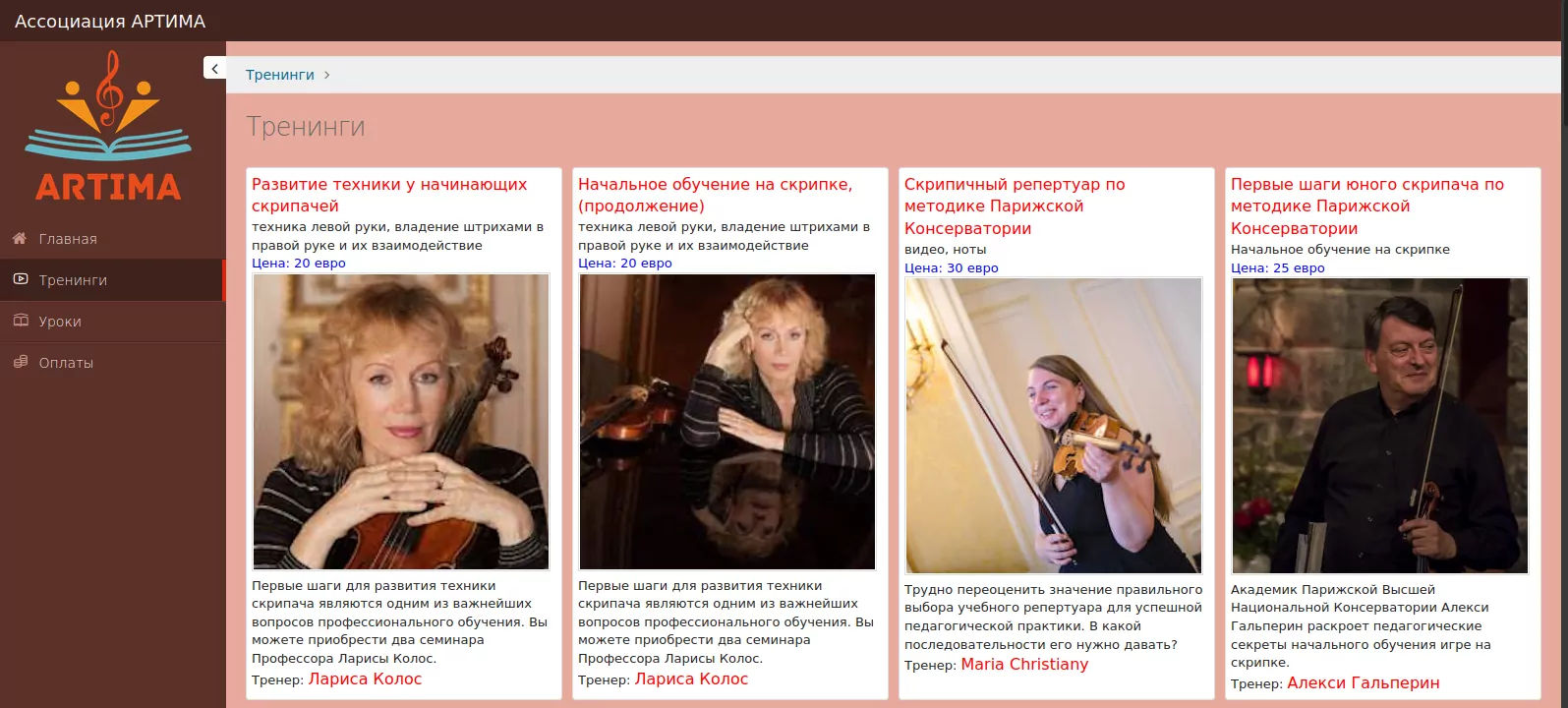Click photo of man in black holding bow
Image resolution: width=1568 pixels, height=708 pixels.
[1380, 426]
